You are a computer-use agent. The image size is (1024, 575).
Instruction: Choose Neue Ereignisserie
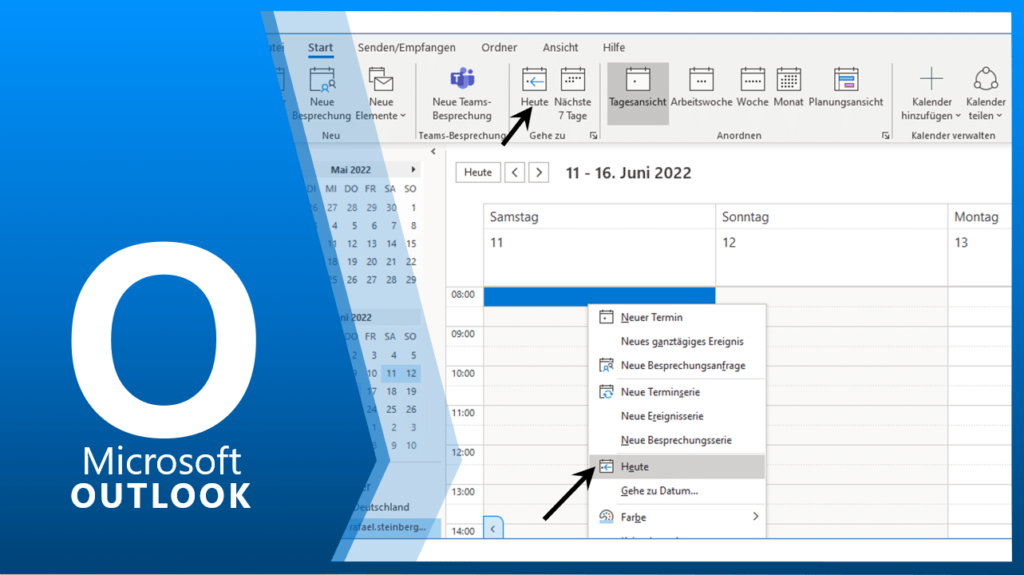677,416
